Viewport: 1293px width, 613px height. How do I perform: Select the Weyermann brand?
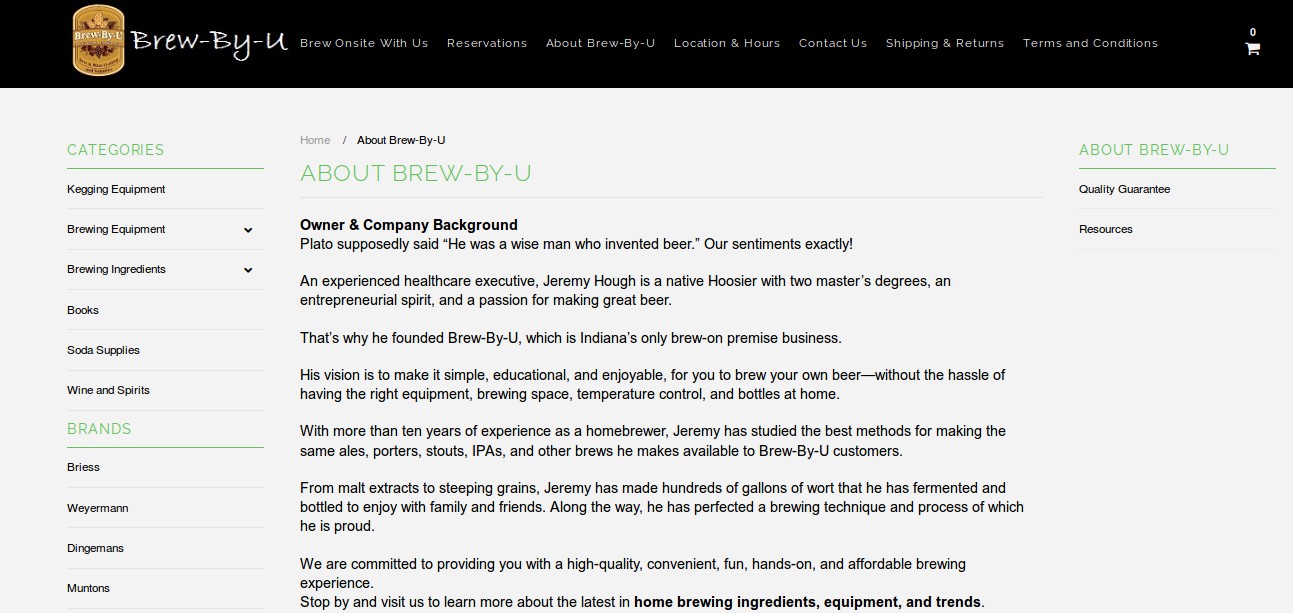tap(97, 508)
